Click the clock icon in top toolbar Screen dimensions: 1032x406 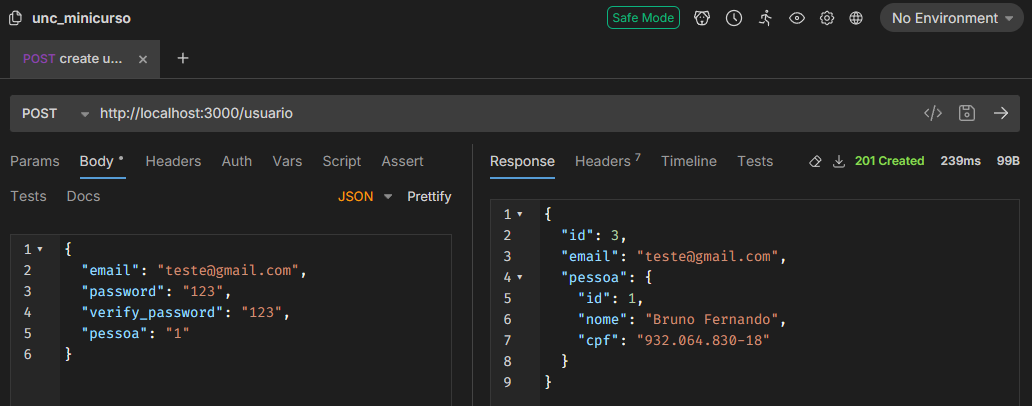tap(733, 18)
